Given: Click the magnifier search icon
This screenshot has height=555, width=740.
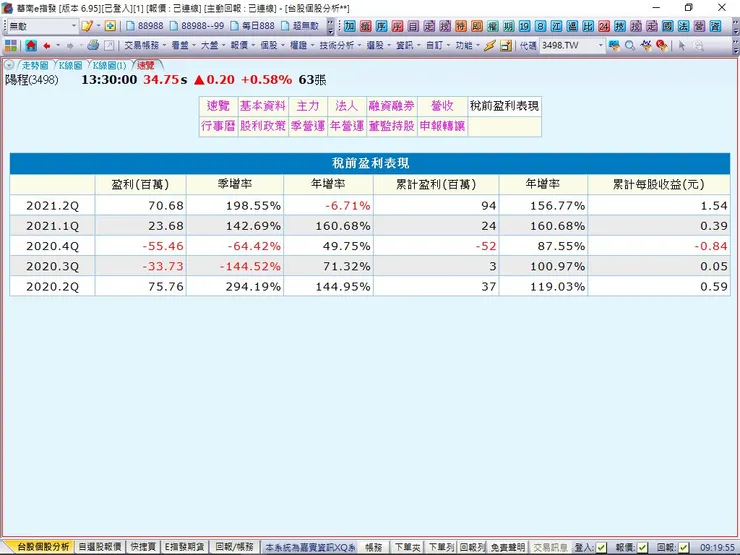Looking at the screenshot, I should (630, 45).
